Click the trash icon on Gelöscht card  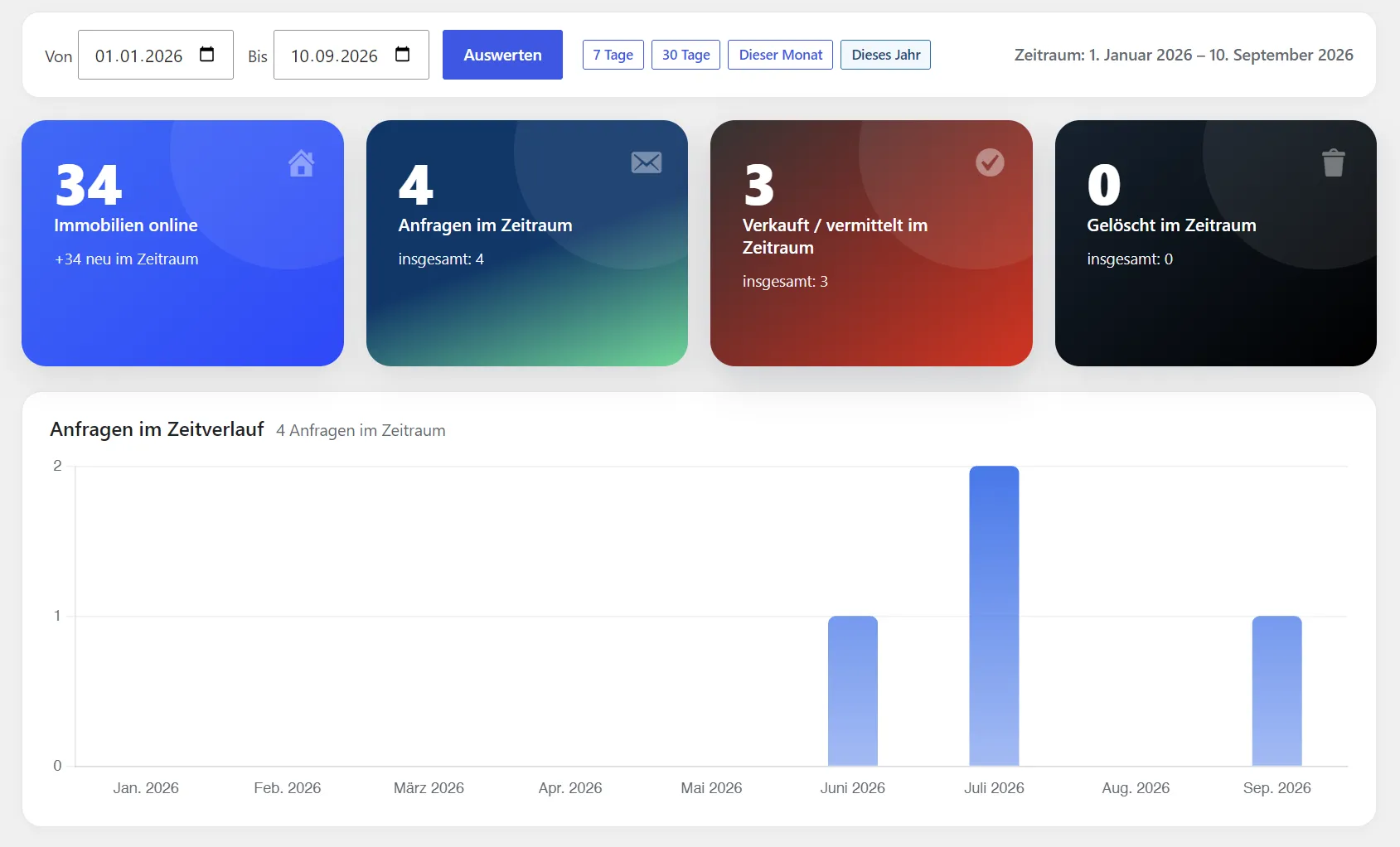coord(1333,162)
